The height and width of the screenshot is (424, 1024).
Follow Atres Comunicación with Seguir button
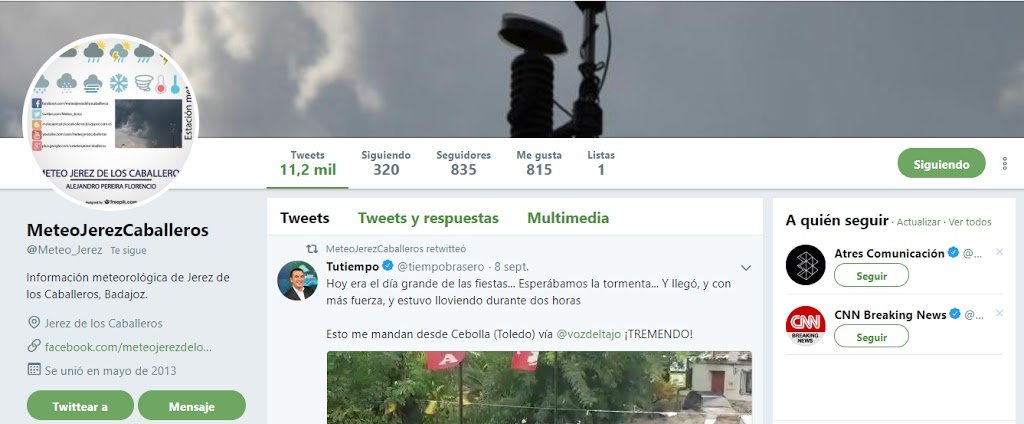coord(871,276)
